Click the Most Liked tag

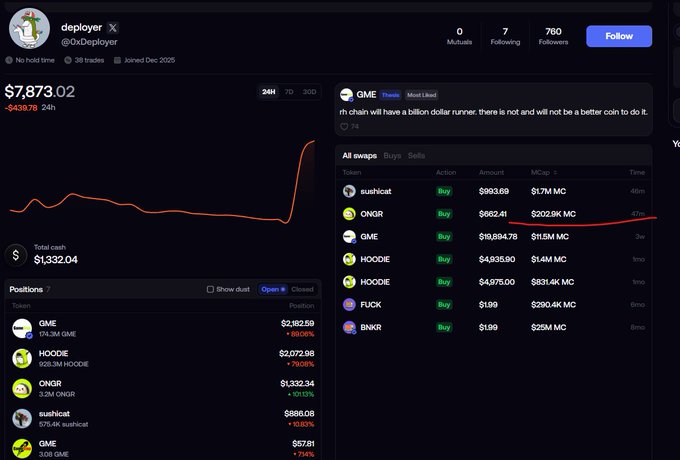point(422,95)
